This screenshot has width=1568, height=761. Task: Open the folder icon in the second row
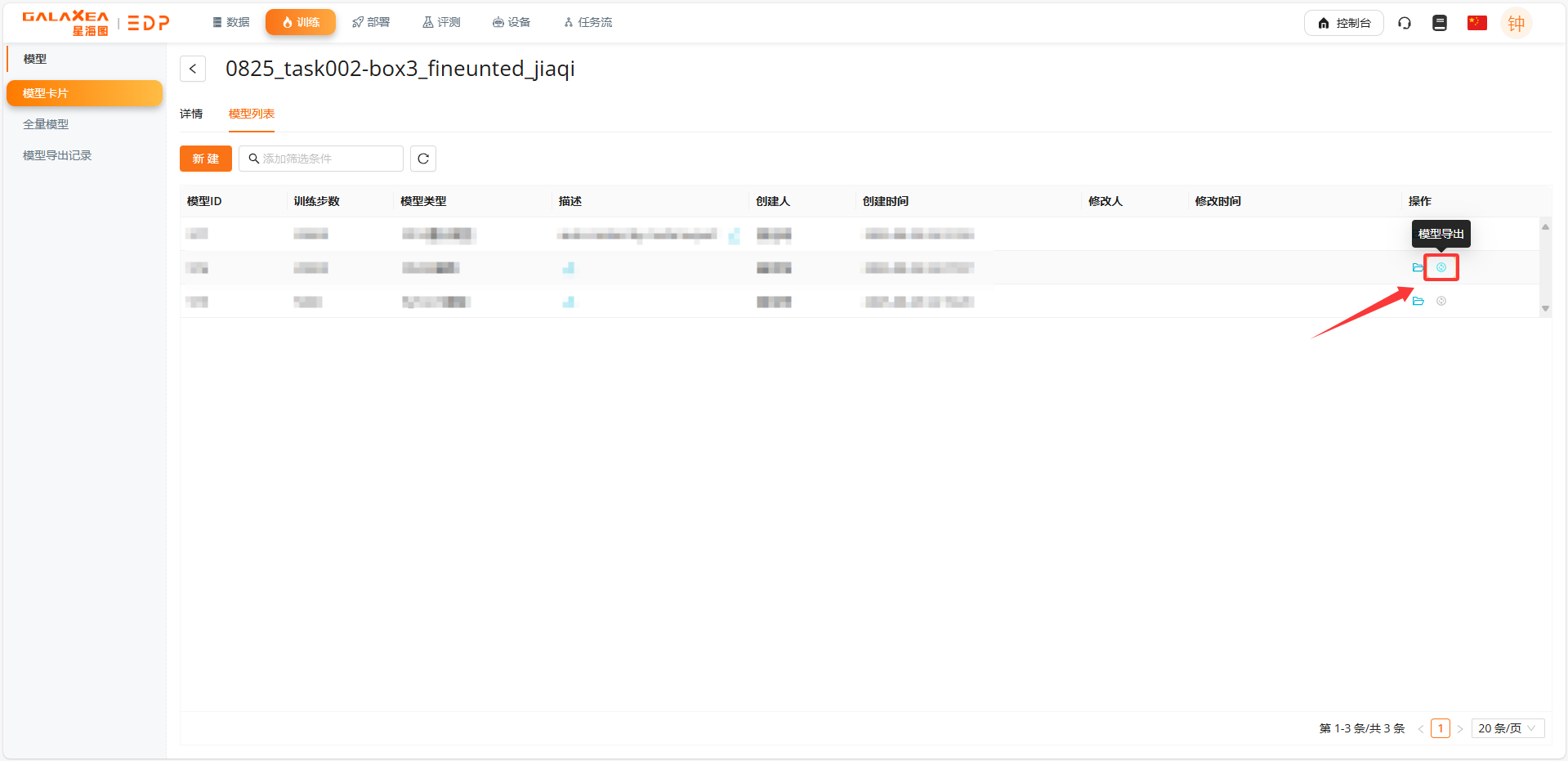click(x=1418, y=267)
